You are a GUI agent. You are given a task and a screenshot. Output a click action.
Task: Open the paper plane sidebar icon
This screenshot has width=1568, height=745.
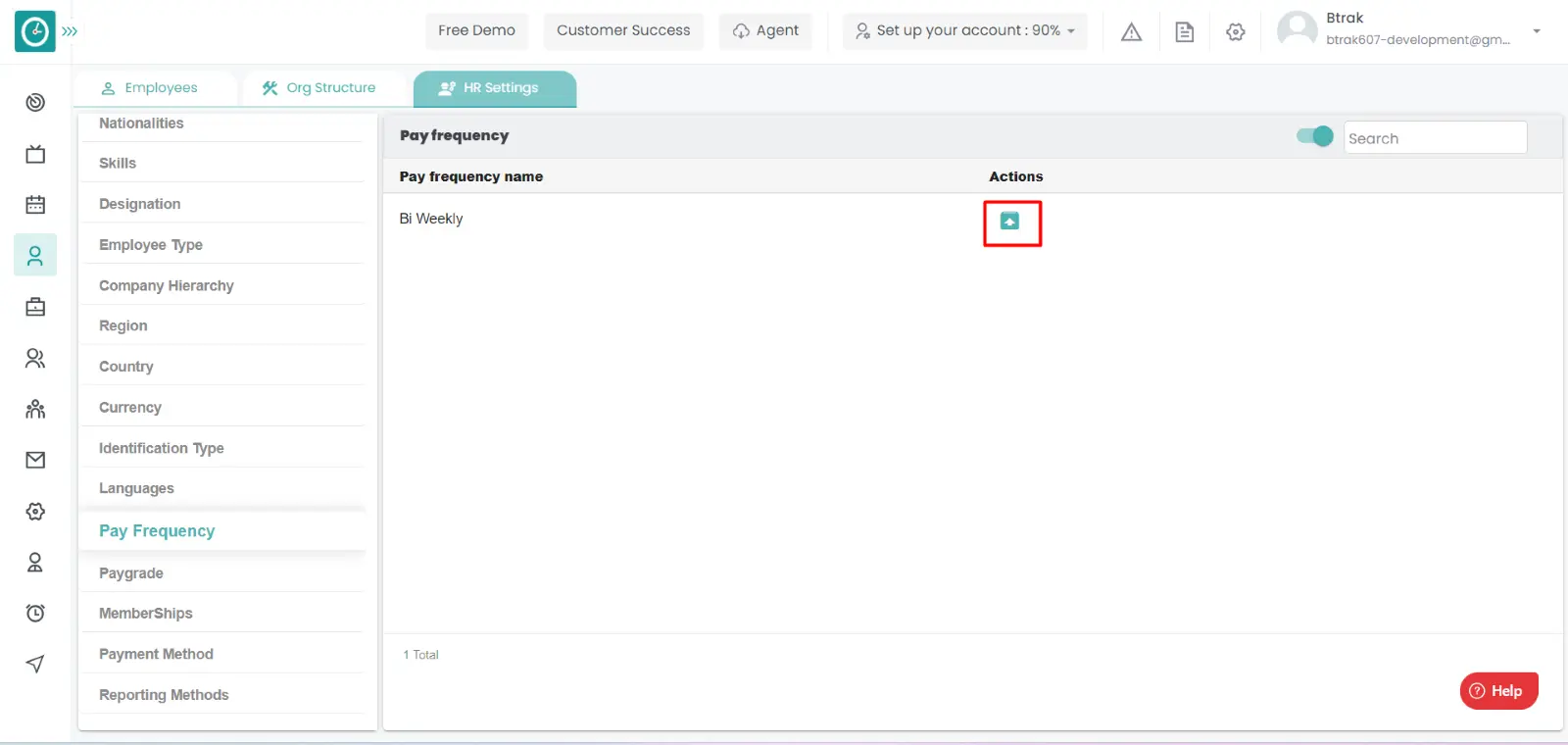[x=35, y=664]
